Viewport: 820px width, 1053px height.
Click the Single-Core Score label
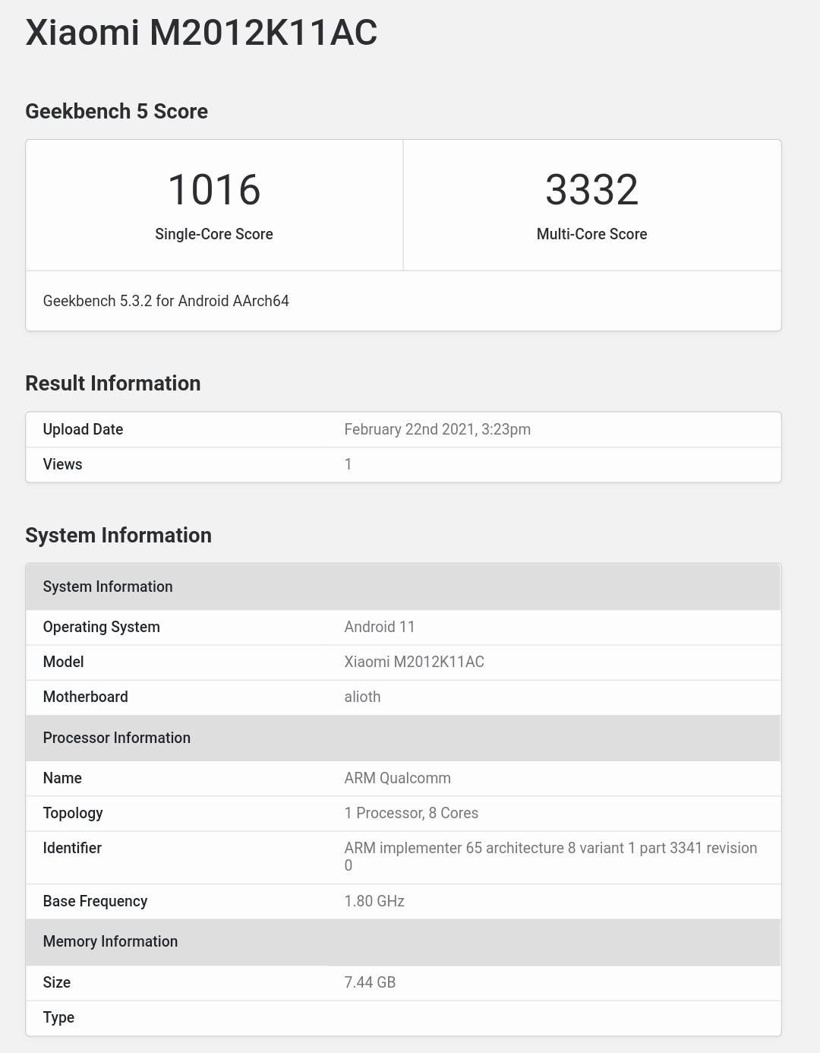tap(213, 234)
